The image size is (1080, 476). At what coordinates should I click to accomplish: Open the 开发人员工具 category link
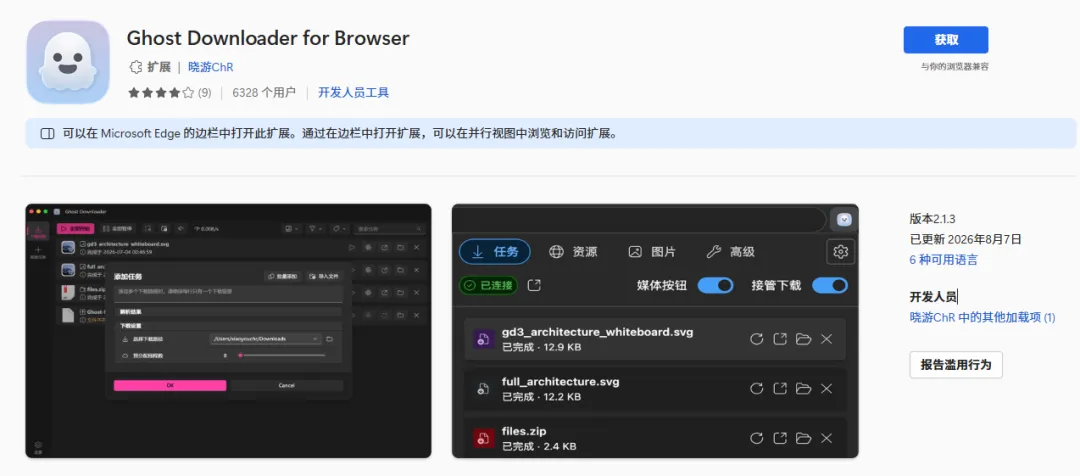pyautogui.click(x=353, y=92)
